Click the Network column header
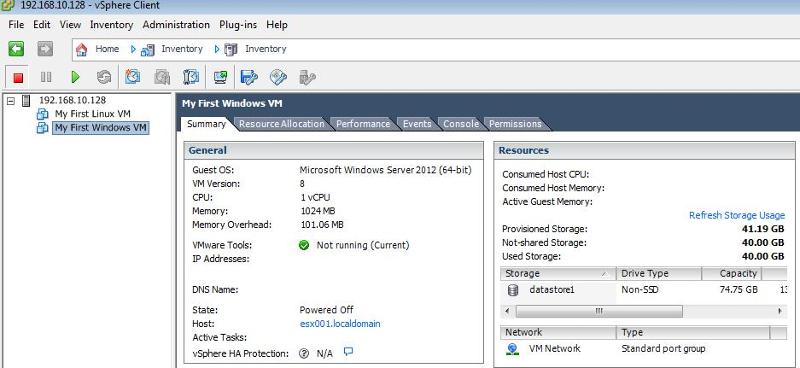This screenshot has height=368, width=800. pos(558,333)
